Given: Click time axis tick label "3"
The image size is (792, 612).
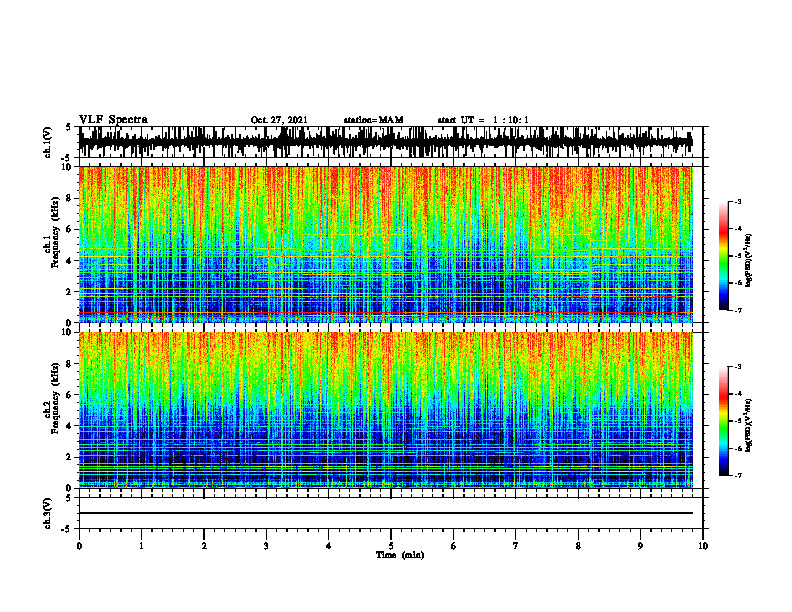Looking at the screenshot, I should click(x=266, y=546).
